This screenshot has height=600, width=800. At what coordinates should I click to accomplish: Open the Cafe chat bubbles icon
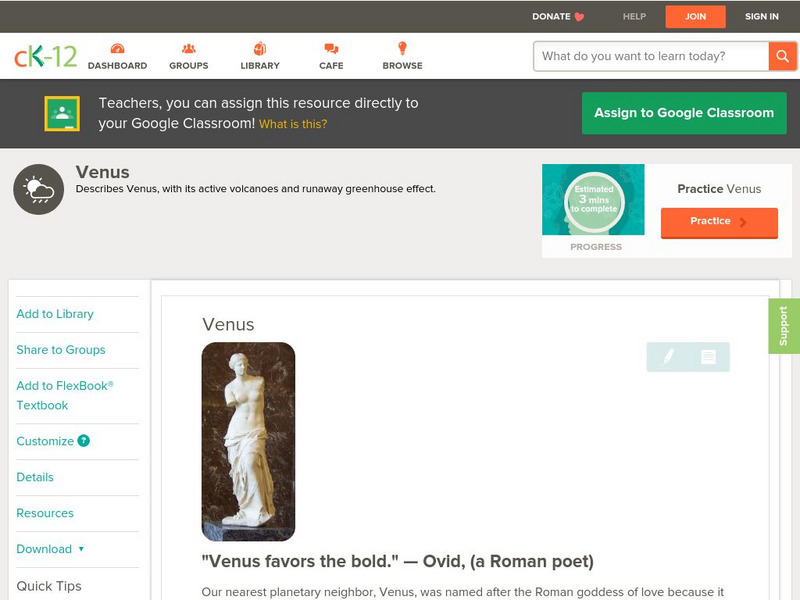pos(331,48)
